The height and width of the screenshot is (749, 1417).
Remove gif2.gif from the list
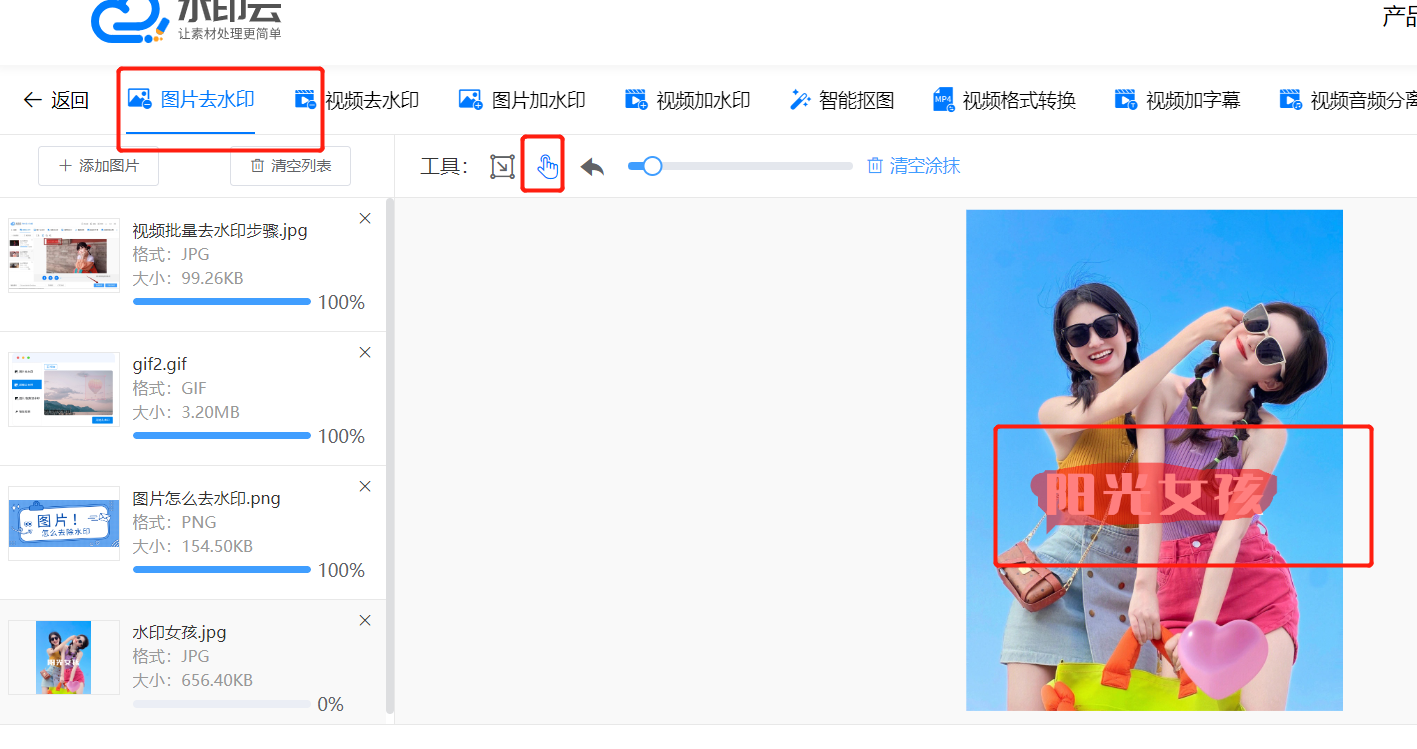365,353
